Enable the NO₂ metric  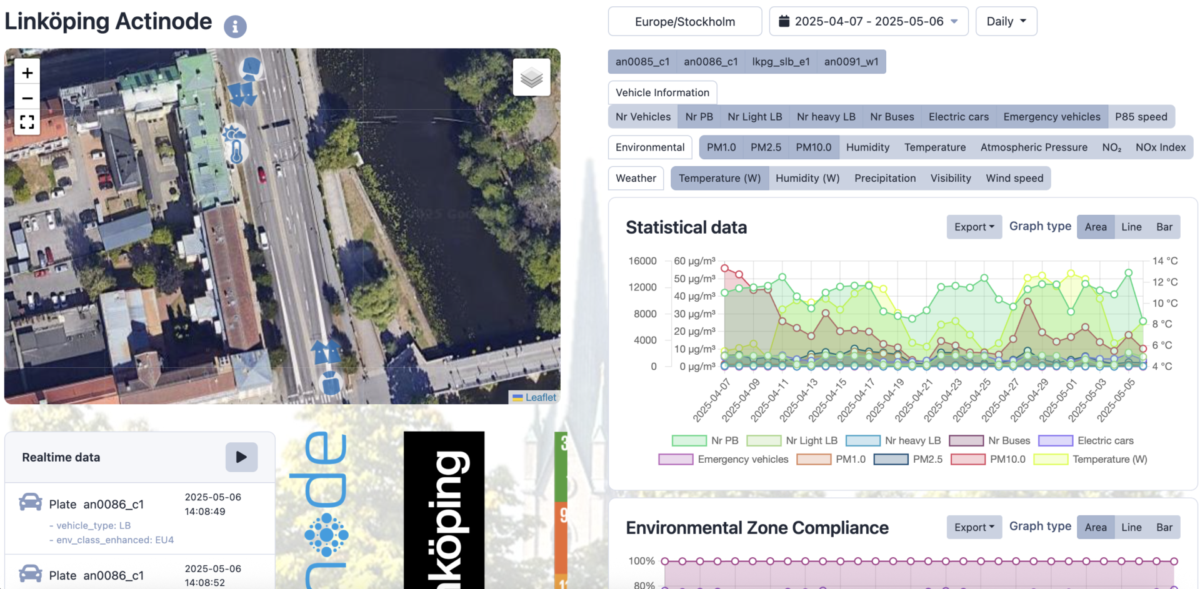coord(1112,147)
